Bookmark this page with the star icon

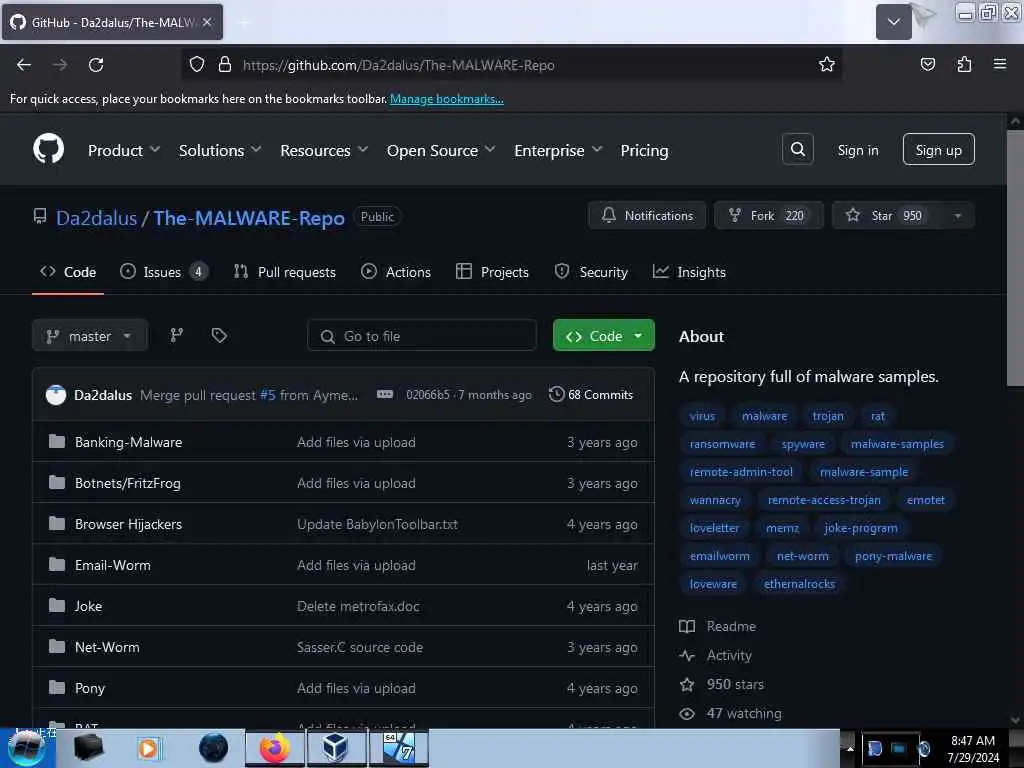827,64
